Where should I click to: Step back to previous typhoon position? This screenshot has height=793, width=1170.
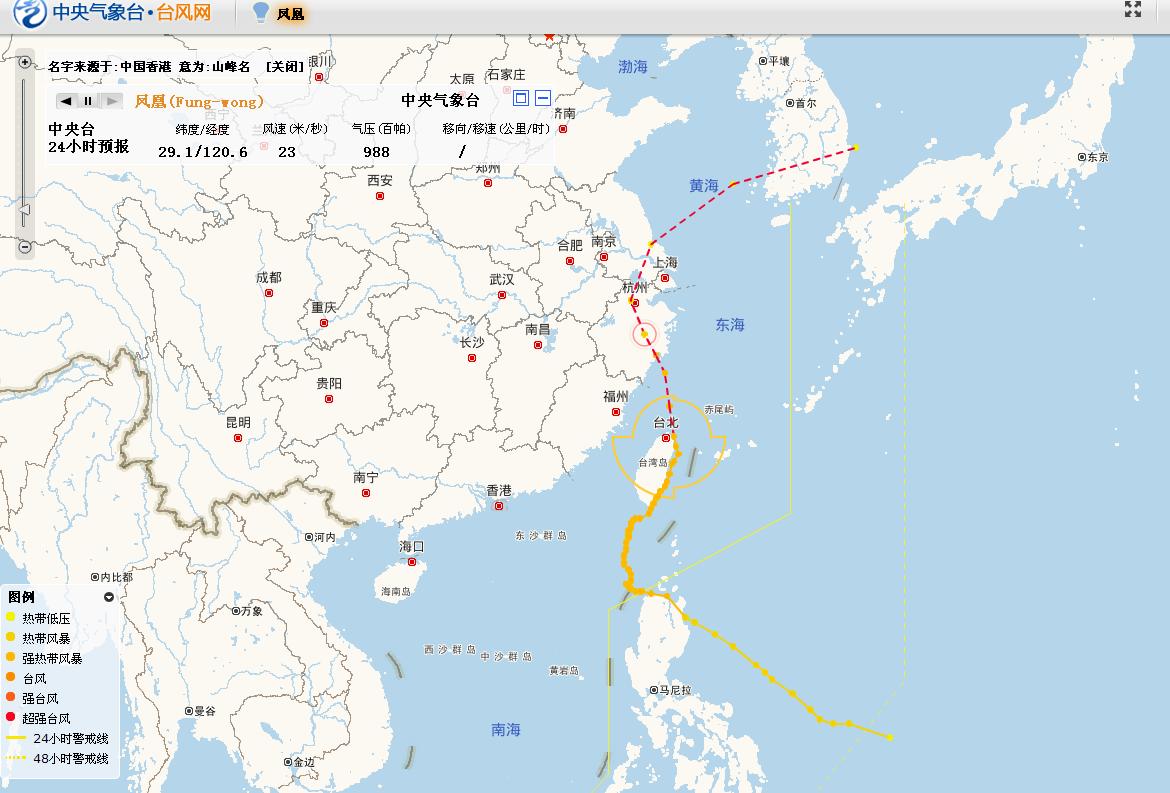pyautogui.click(x=66, y=101)
